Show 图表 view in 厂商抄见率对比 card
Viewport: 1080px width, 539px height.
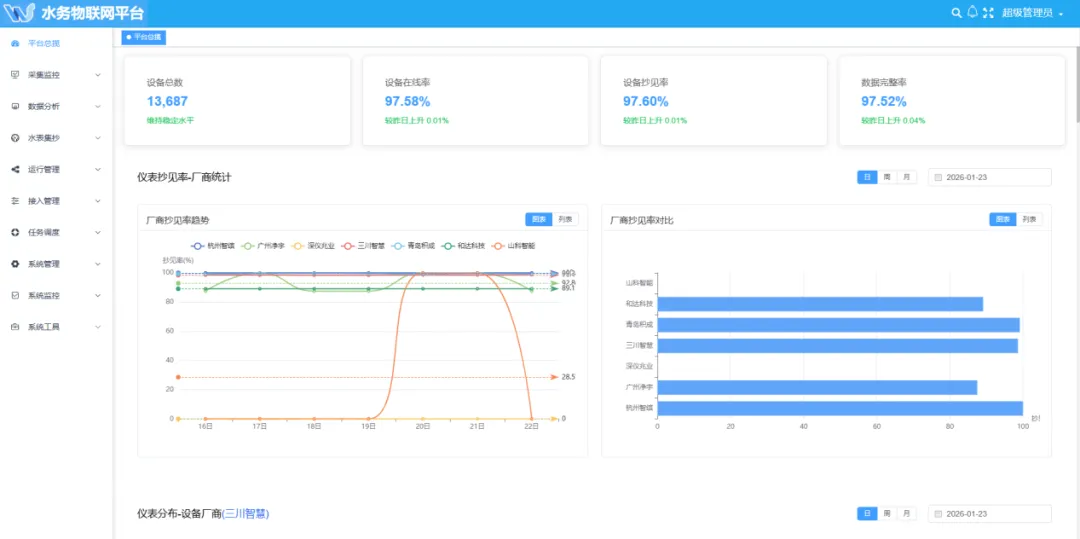pyautogui.click(x=1004, y=220)
